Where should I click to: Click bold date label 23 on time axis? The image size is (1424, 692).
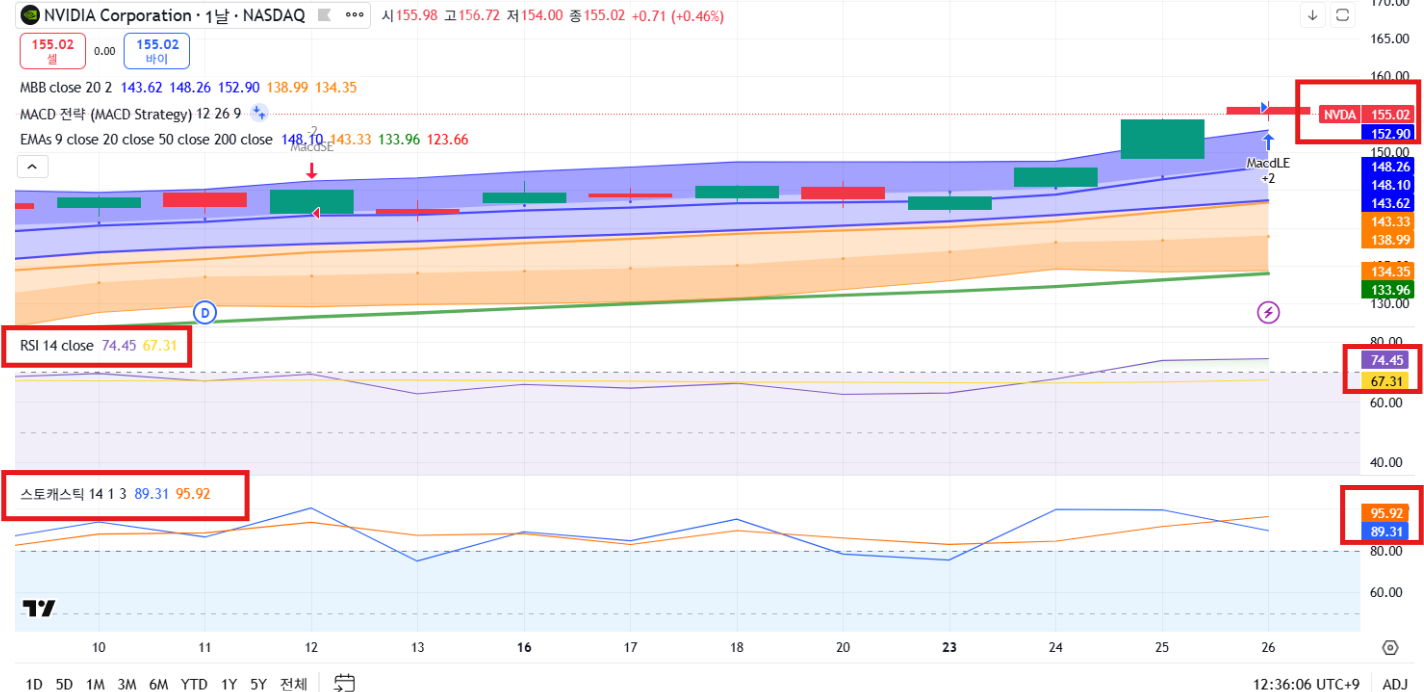[948, 647]
